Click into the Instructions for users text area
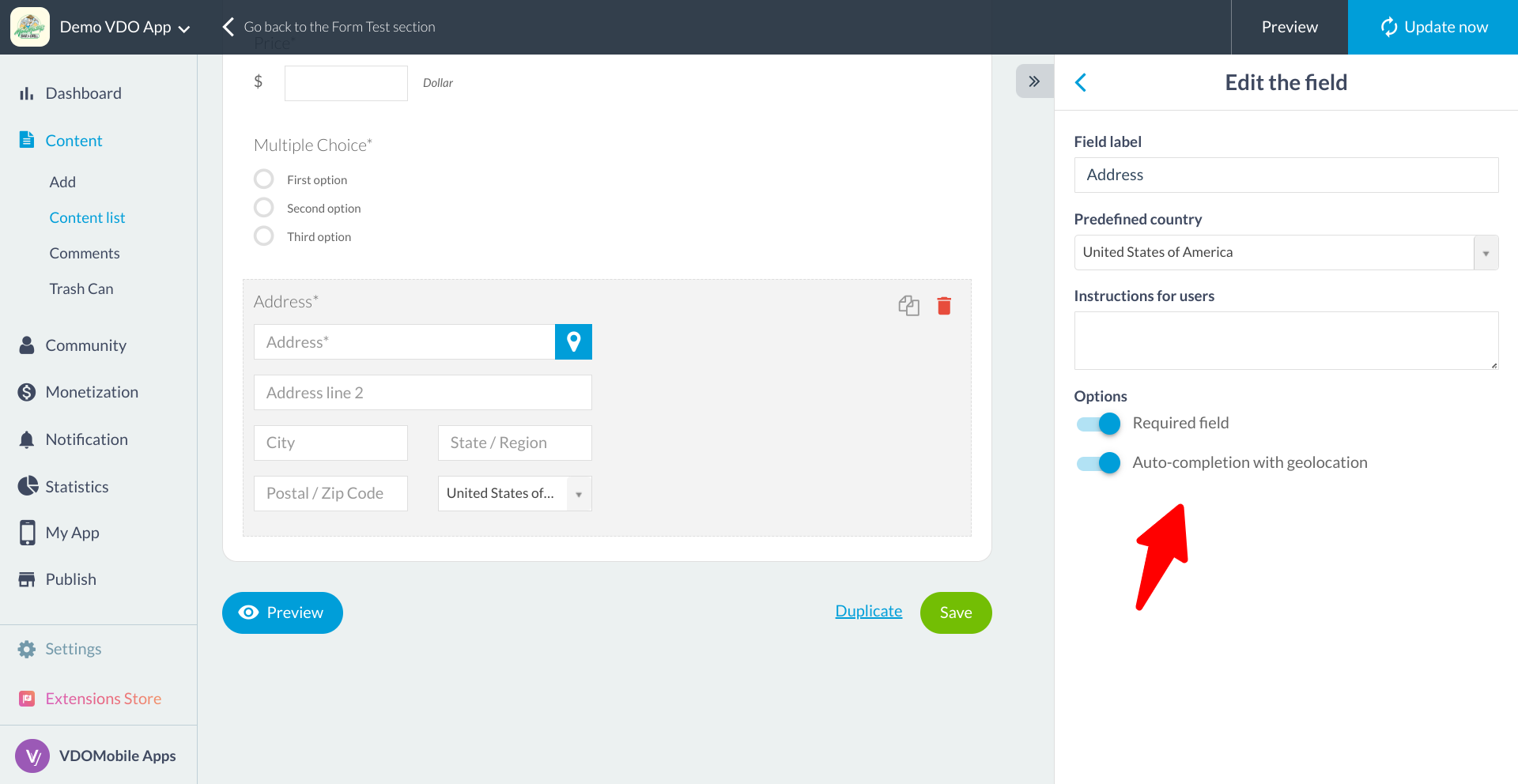1518x784 pixels. tap(1286, 341)
